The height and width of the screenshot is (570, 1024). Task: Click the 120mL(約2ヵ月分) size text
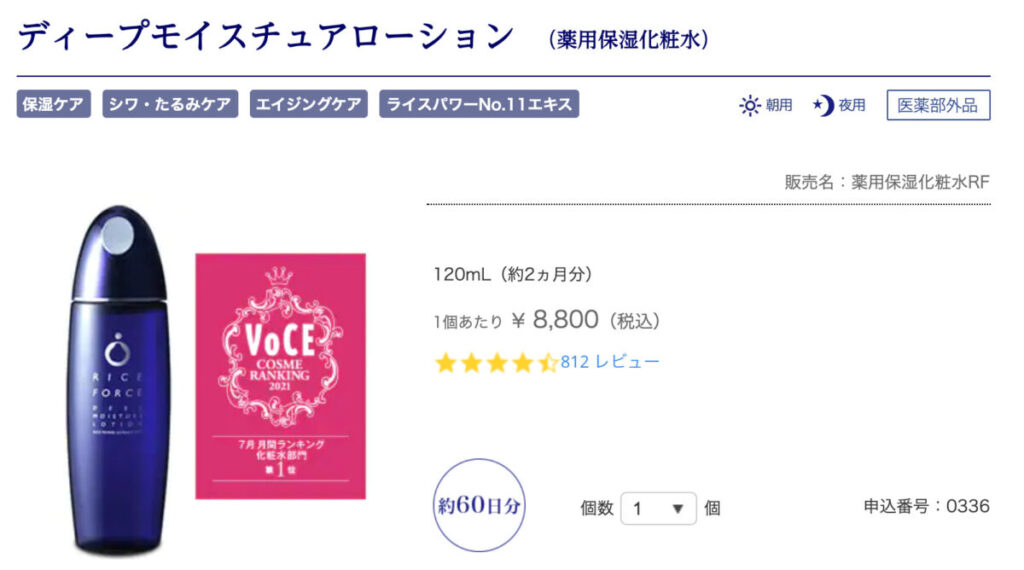click(x=520, y=274)
